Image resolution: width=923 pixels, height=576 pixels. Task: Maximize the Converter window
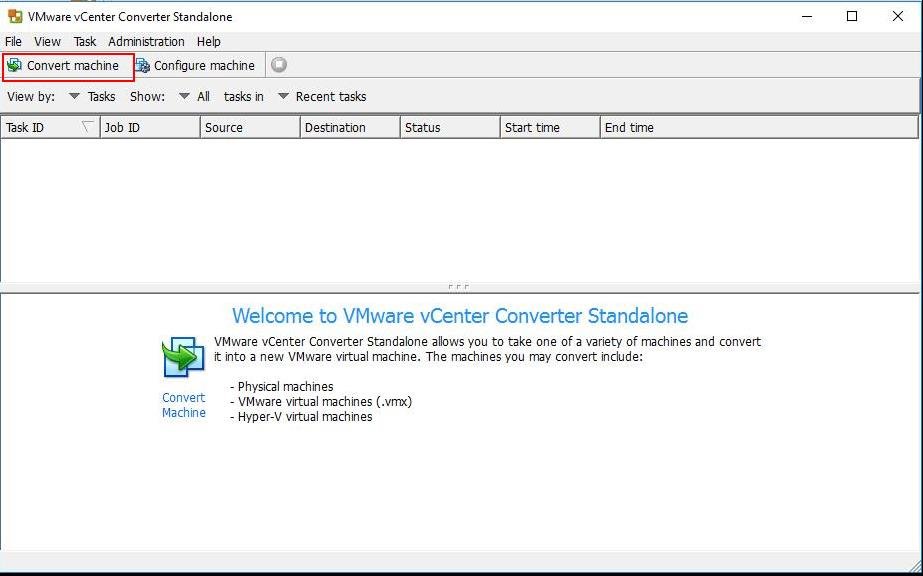[852, 16]
